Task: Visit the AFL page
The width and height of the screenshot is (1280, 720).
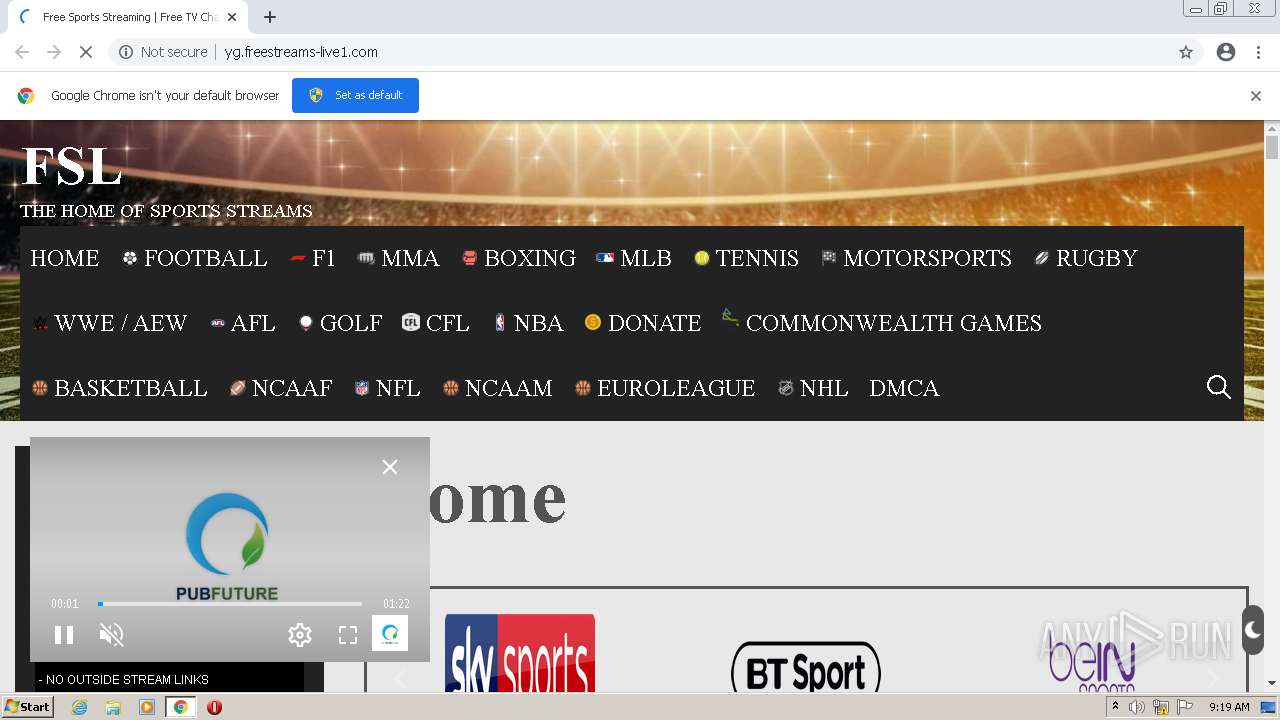Action: point(242,323)
